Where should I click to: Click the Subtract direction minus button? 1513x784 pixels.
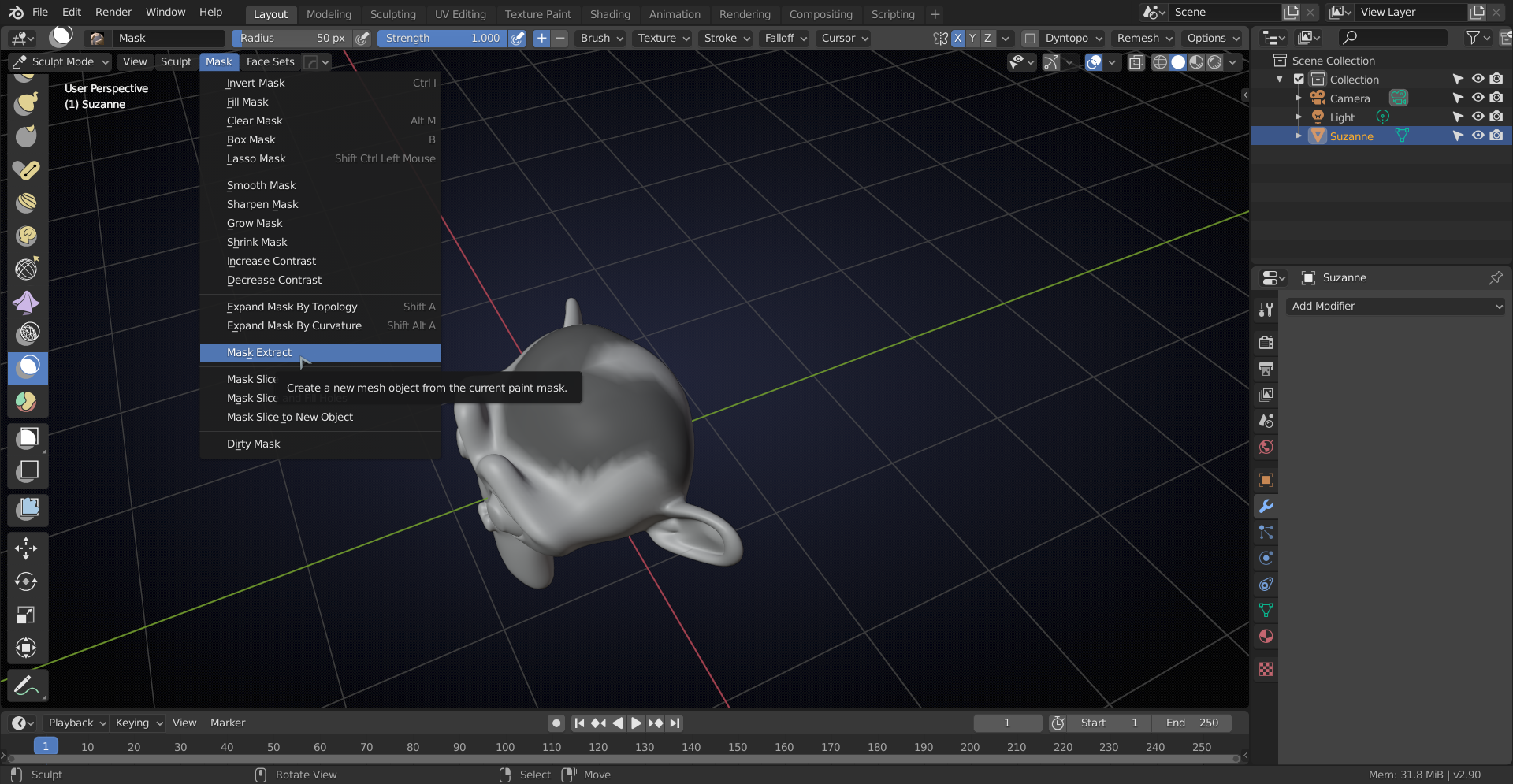(x=559, y=38)
